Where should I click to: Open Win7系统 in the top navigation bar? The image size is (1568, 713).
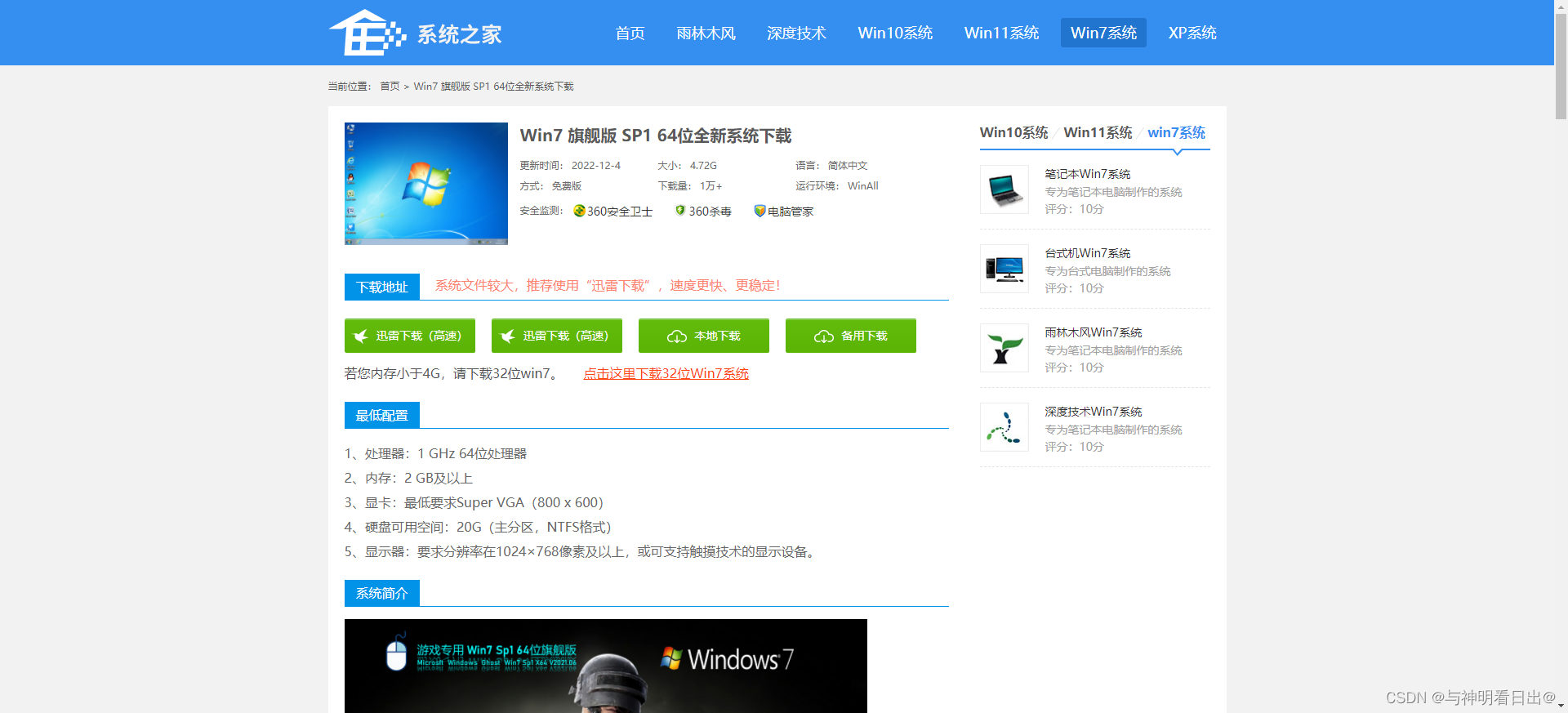click(1103, 33)
